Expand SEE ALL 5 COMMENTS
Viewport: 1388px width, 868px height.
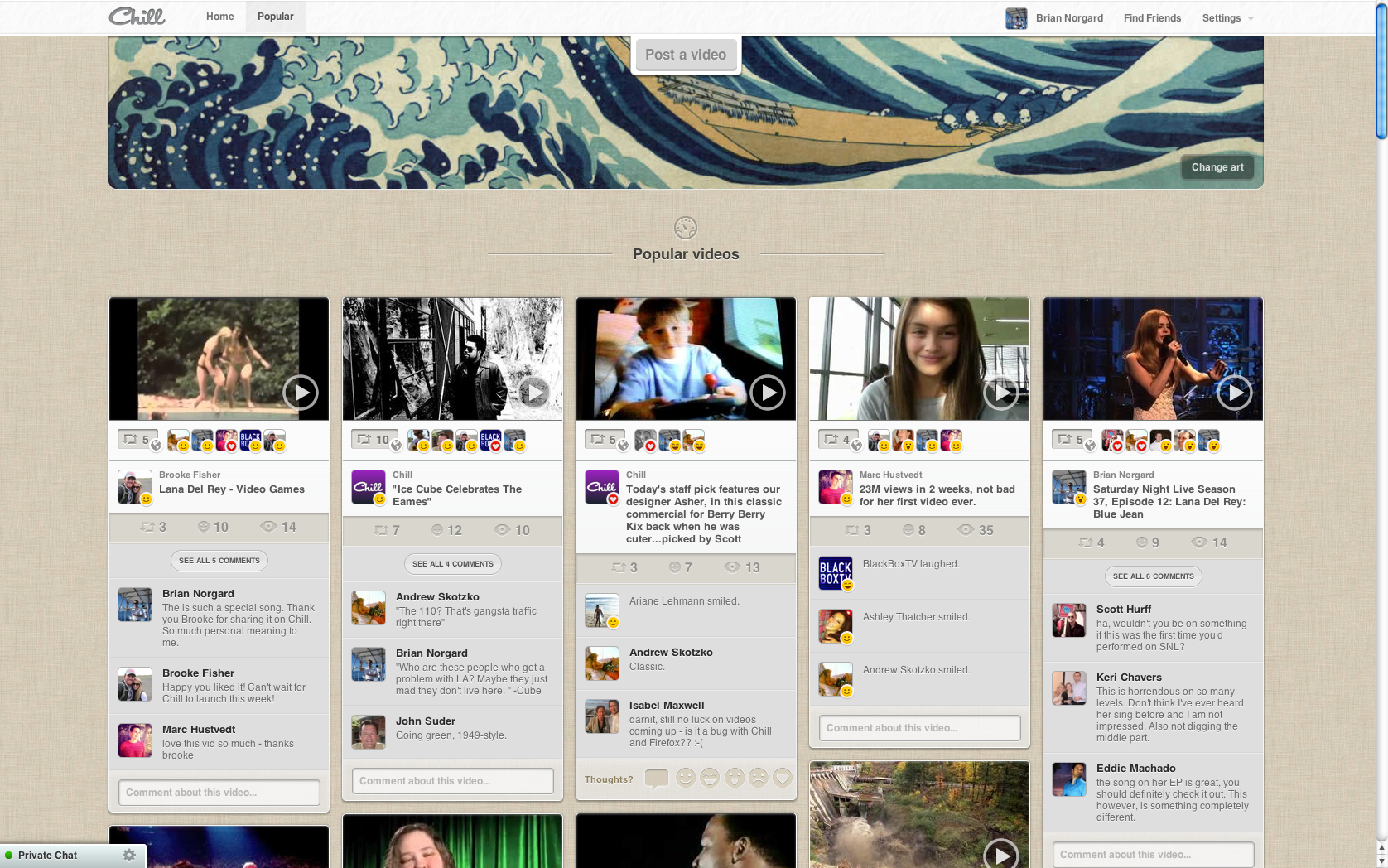click(219, 561)
